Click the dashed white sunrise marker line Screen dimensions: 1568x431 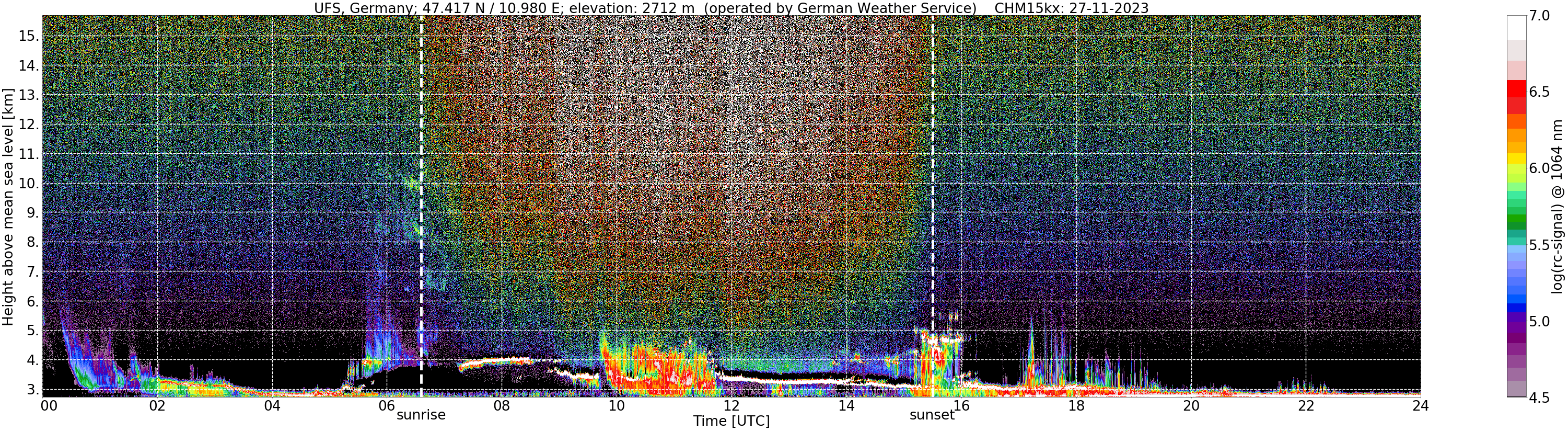(x=421, y=206)
